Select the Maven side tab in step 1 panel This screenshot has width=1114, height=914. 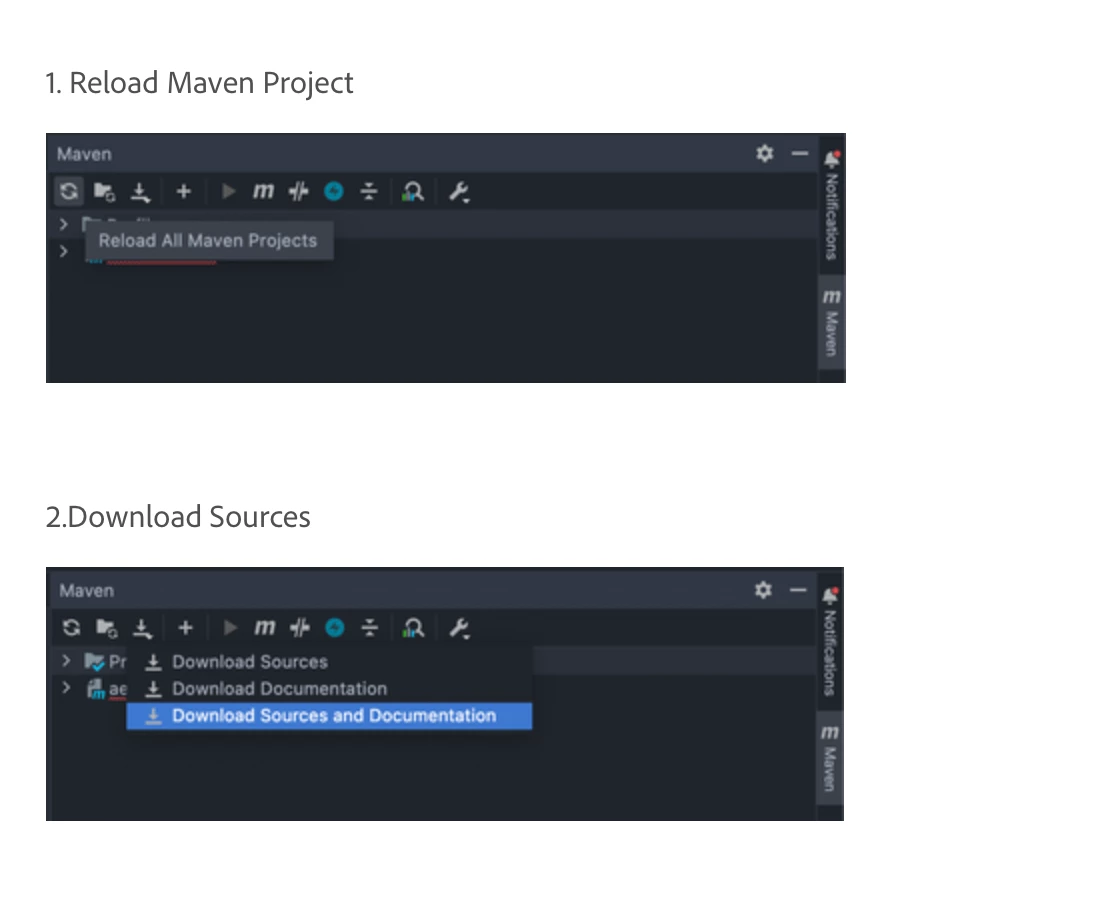pos(831,323)
